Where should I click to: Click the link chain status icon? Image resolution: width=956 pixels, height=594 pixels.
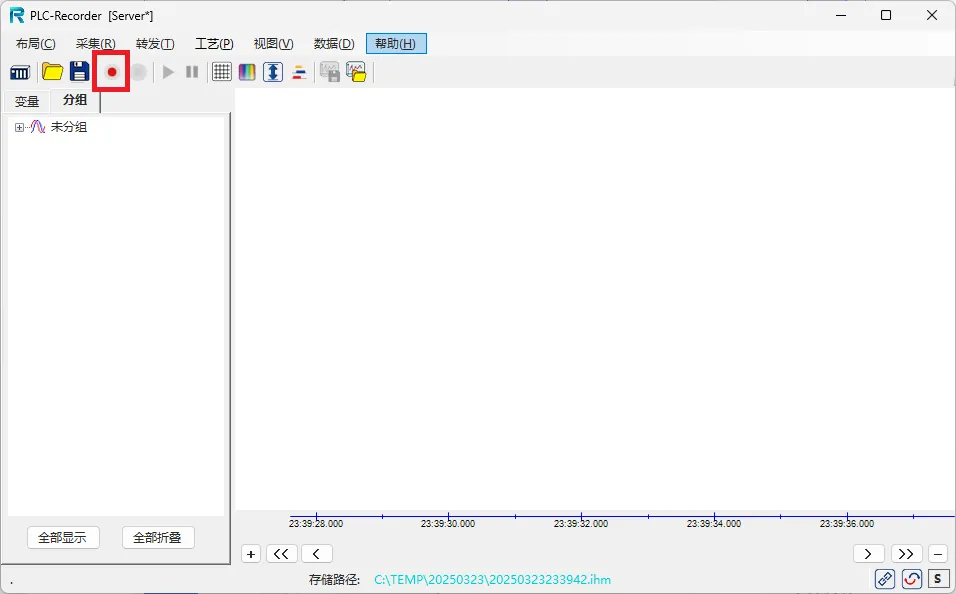[x=885, y=579]
